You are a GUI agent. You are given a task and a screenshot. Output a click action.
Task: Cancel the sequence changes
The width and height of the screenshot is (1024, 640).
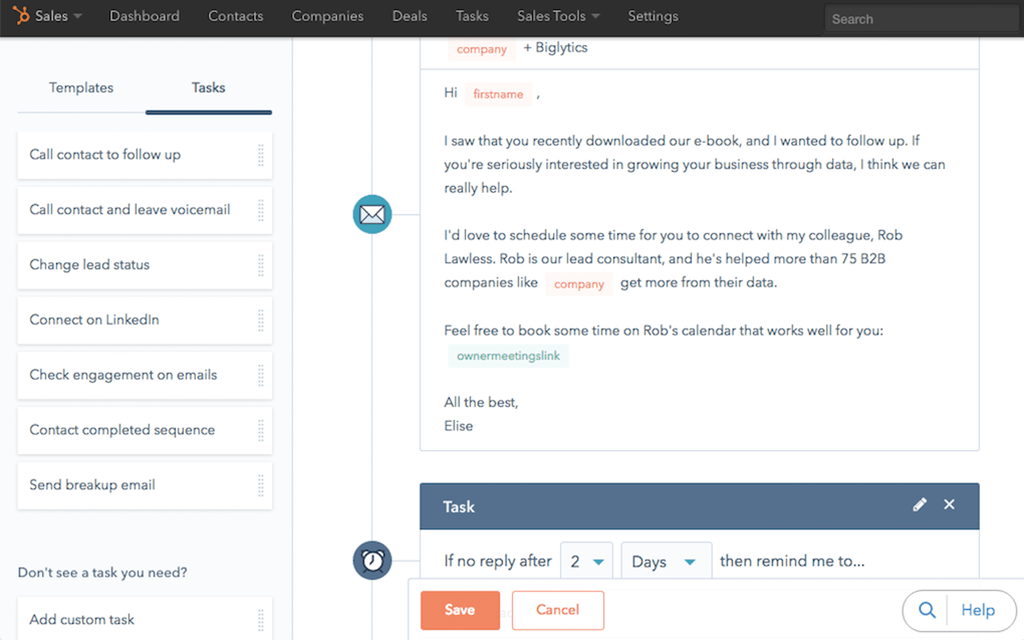(x=558, y=610)
